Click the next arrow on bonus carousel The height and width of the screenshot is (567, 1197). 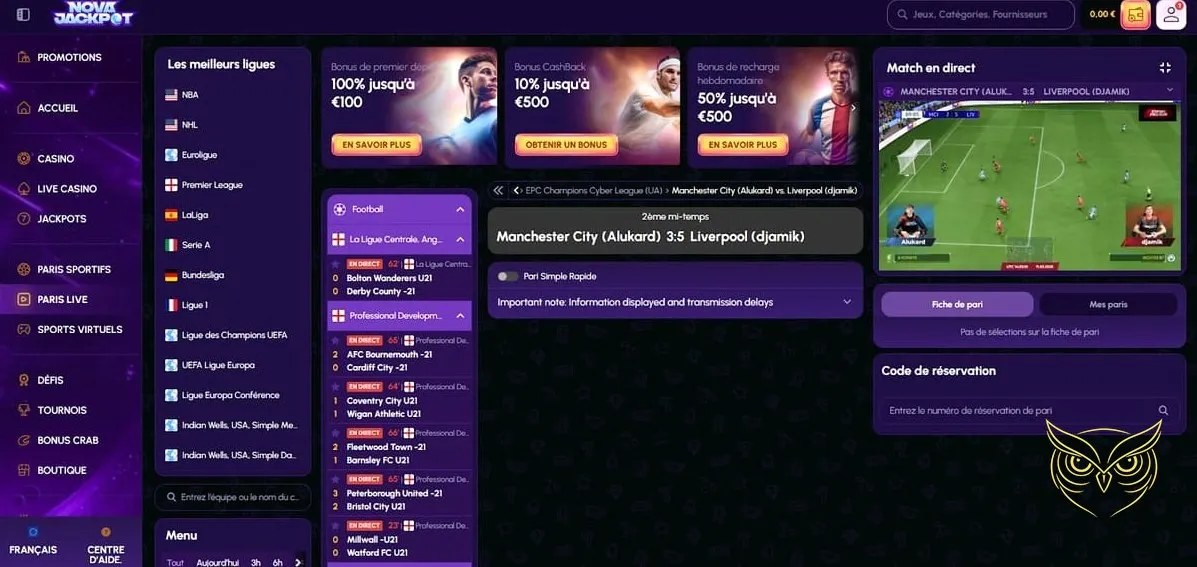coord(853,108)
